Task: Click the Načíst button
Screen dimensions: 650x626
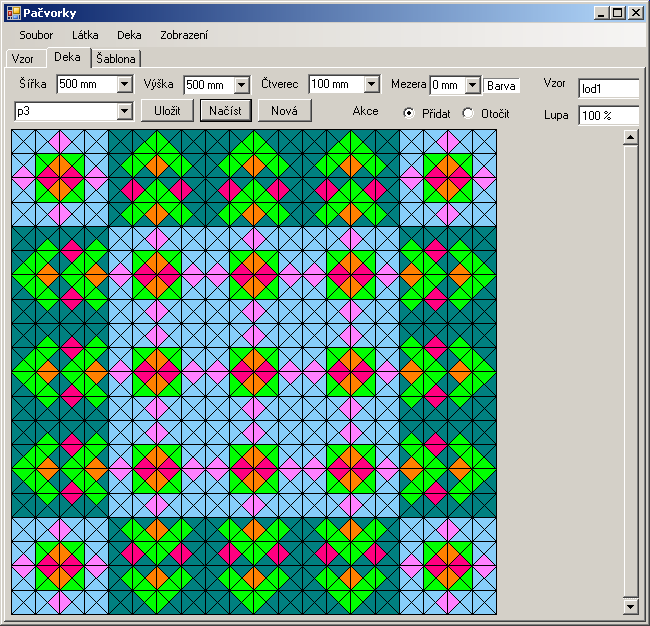Action: [x=225, y=110]
